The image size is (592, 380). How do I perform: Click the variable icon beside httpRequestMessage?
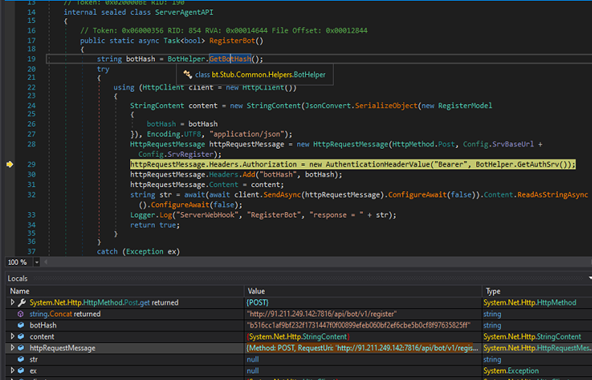(21, 348)
